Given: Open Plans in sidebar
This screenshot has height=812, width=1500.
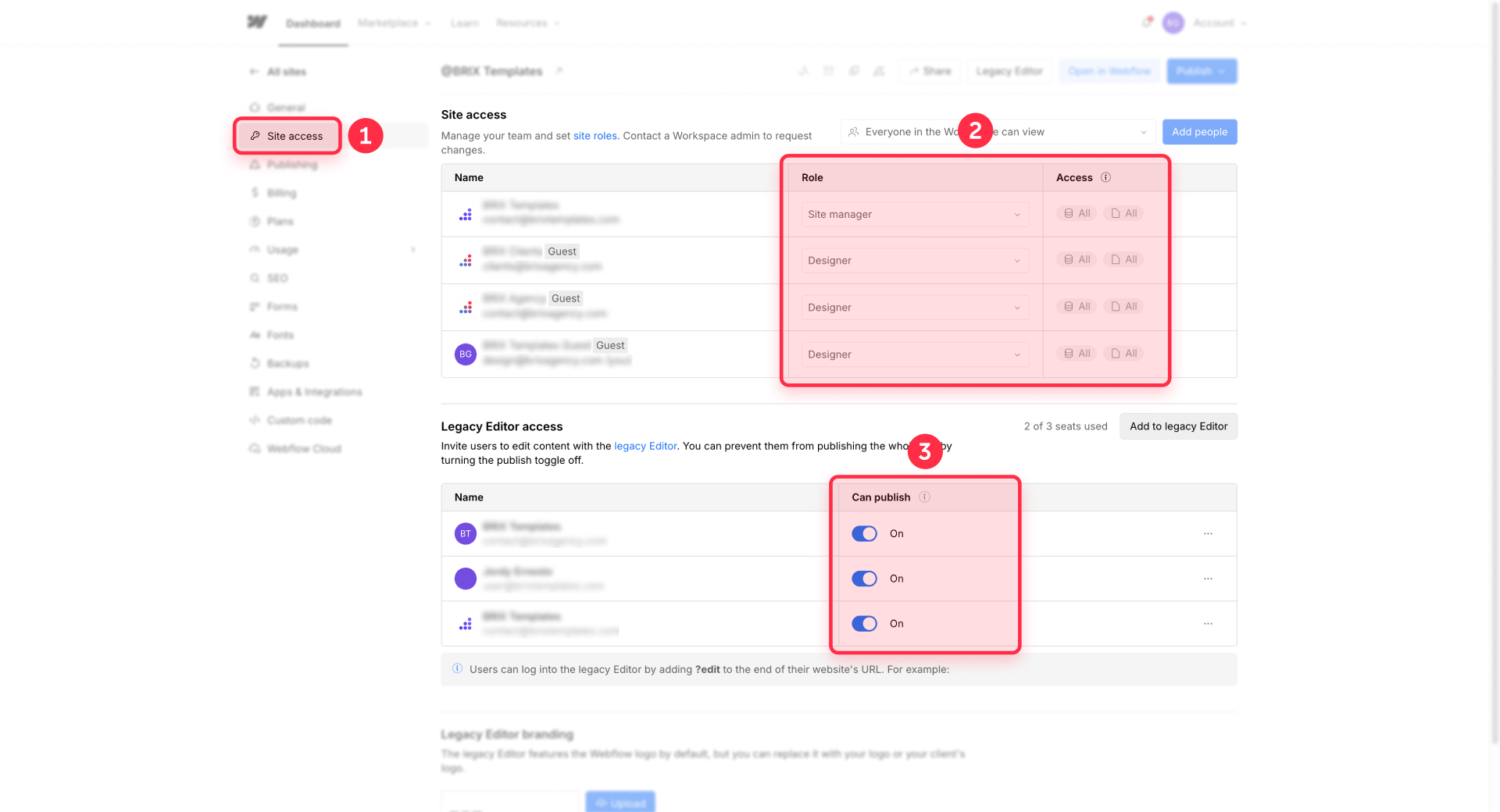Looking at the screenshot, I should click(x=271, y=222).
